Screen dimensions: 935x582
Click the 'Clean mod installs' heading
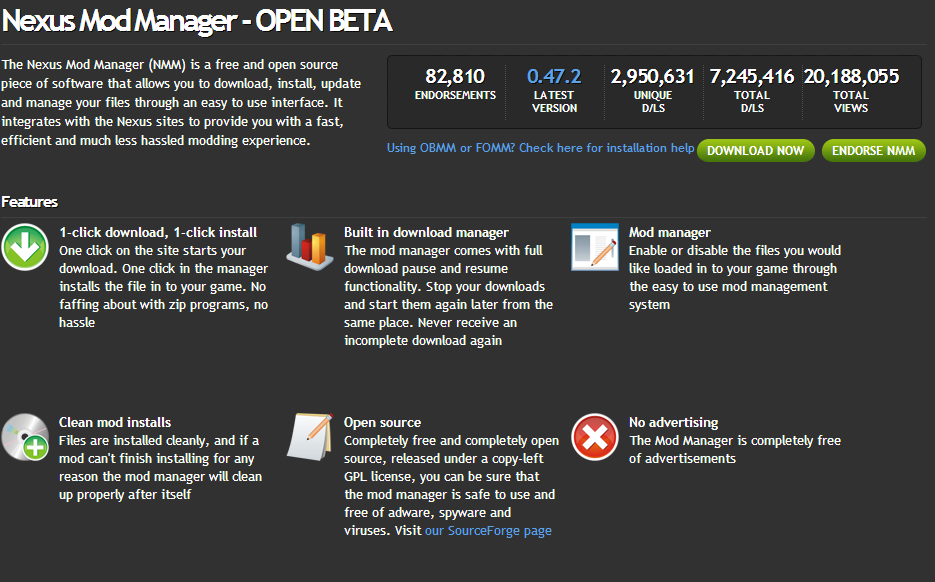tap(115, 422)
